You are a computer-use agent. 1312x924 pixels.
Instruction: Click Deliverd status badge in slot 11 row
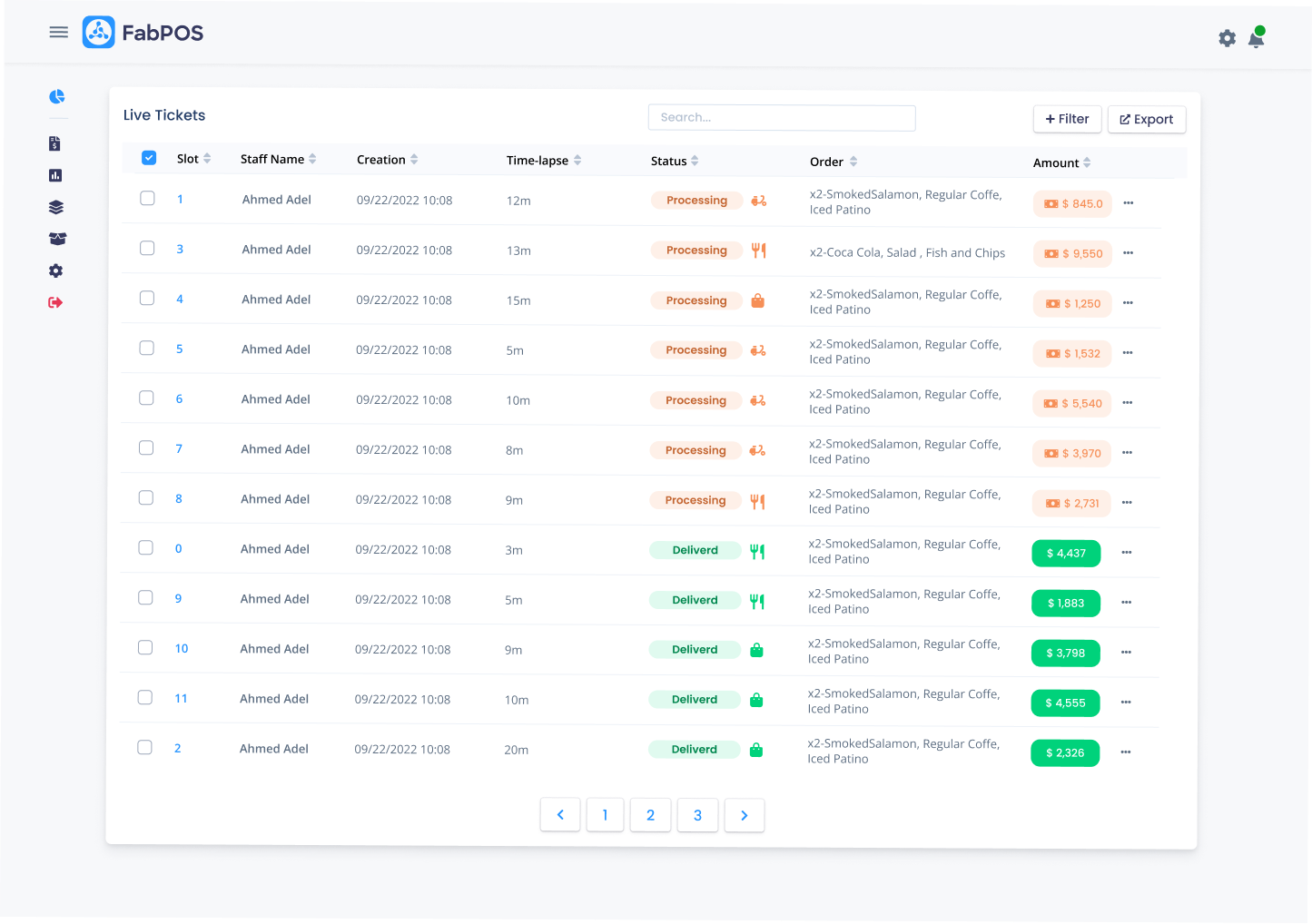click(695, 700)
